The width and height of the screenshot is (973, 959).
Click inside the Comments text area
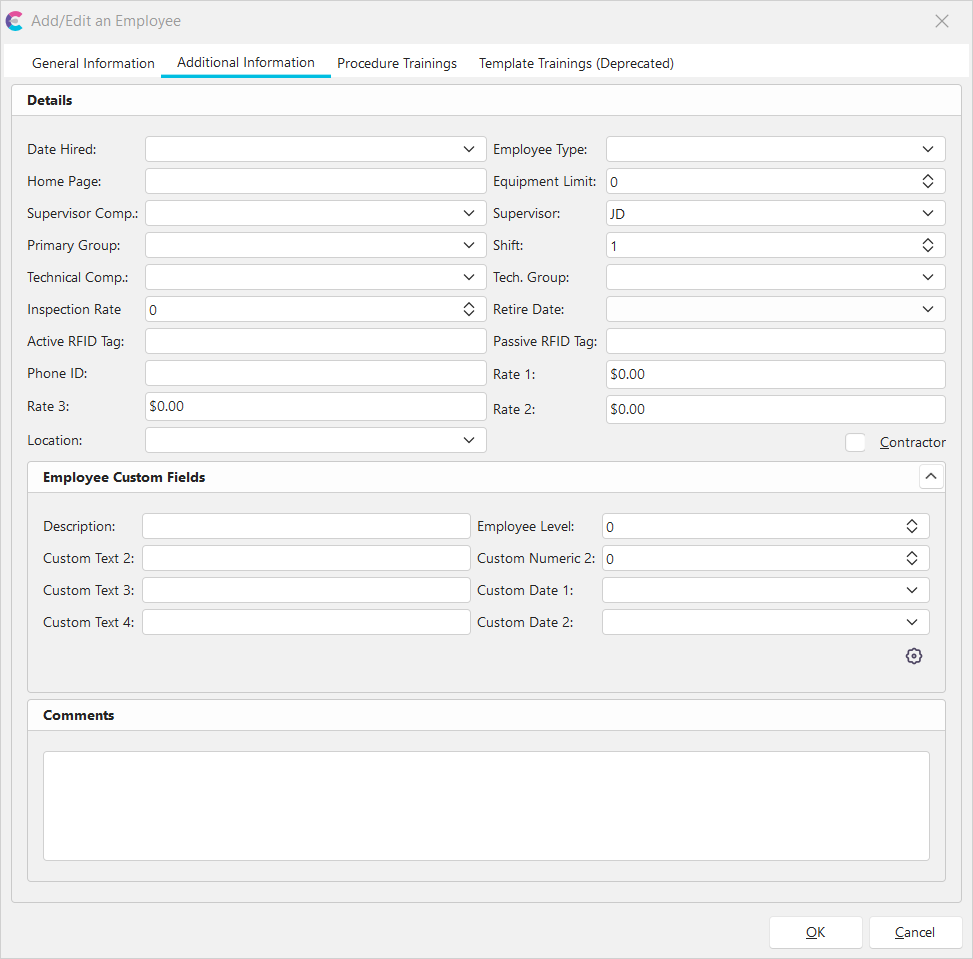point(486,805)
